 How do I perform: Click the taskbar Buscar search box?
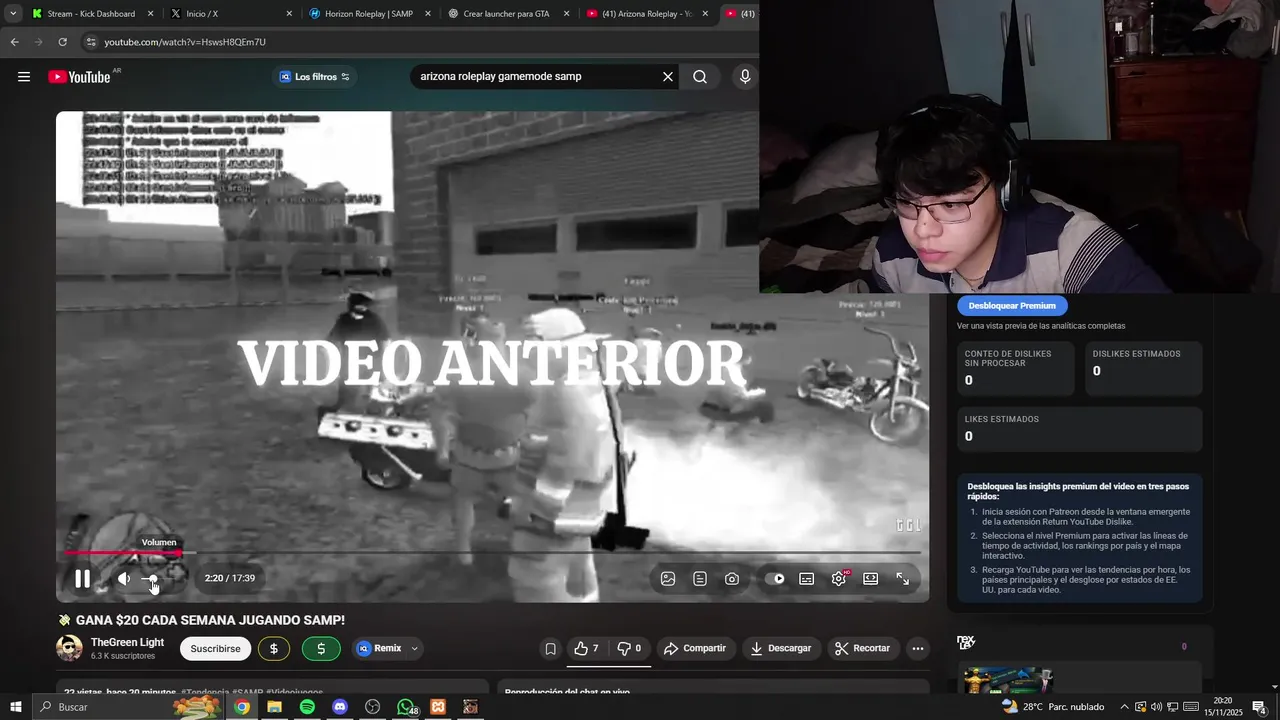[x=130, y=707]
